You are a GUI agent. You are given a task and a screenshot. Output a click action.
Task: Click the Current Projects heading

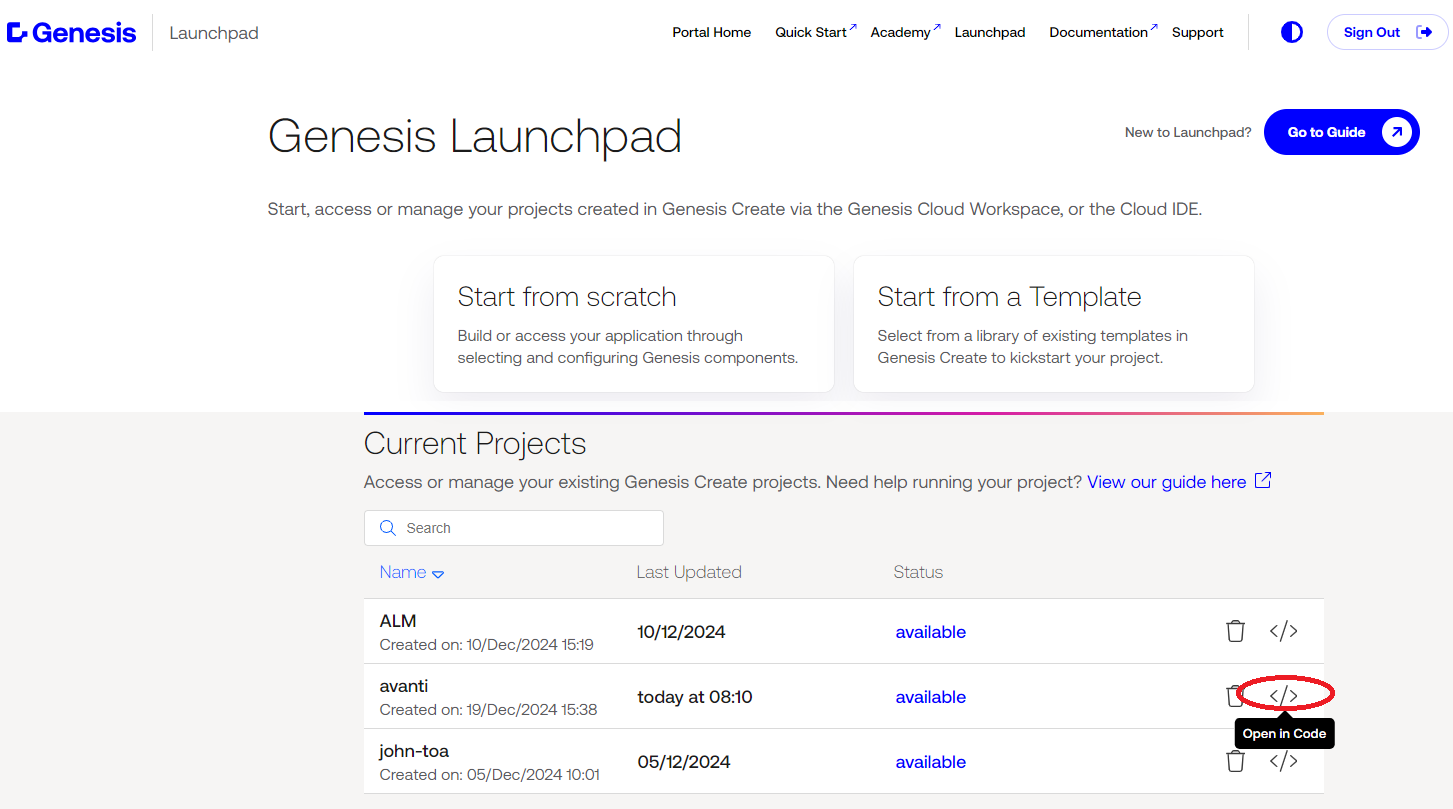coord(475,443)
